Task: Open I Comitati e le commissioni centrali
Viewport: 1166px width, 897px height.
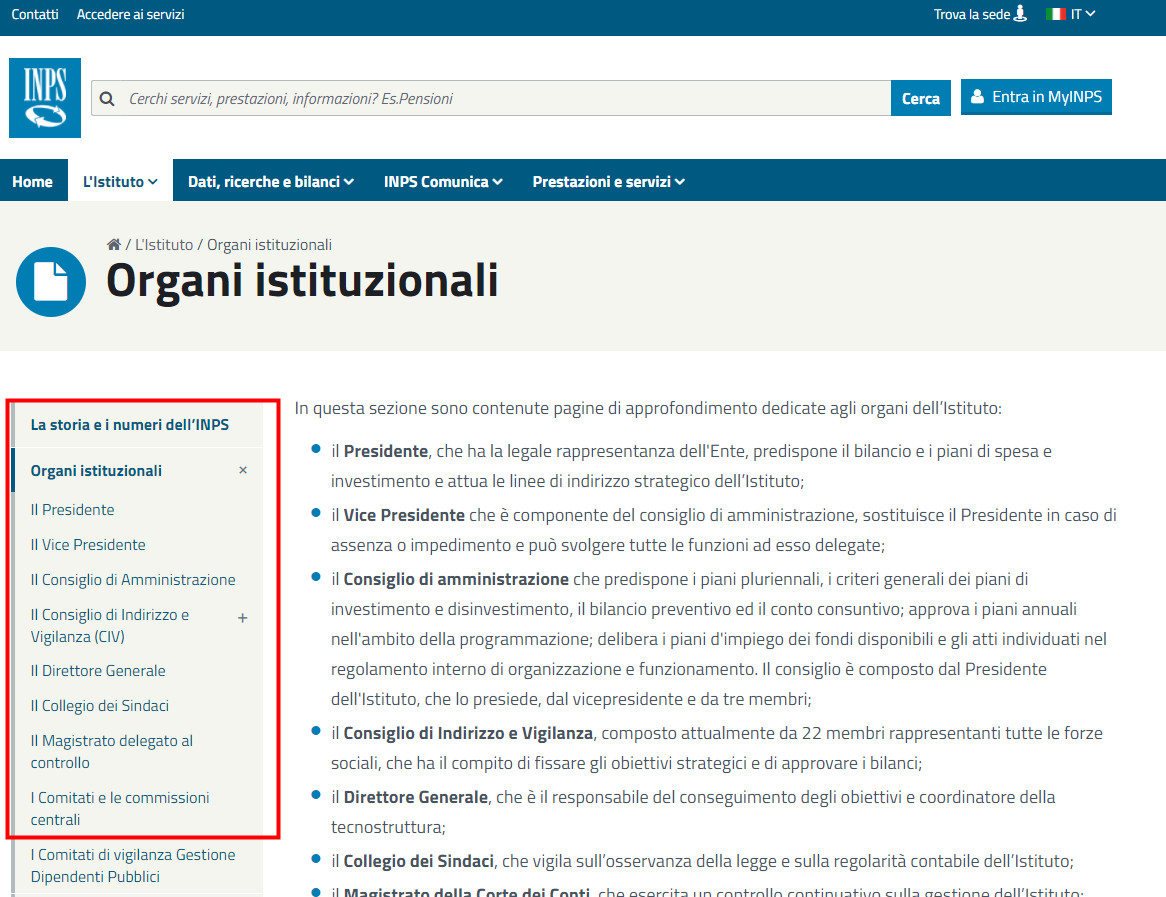Action: (120, 808)
